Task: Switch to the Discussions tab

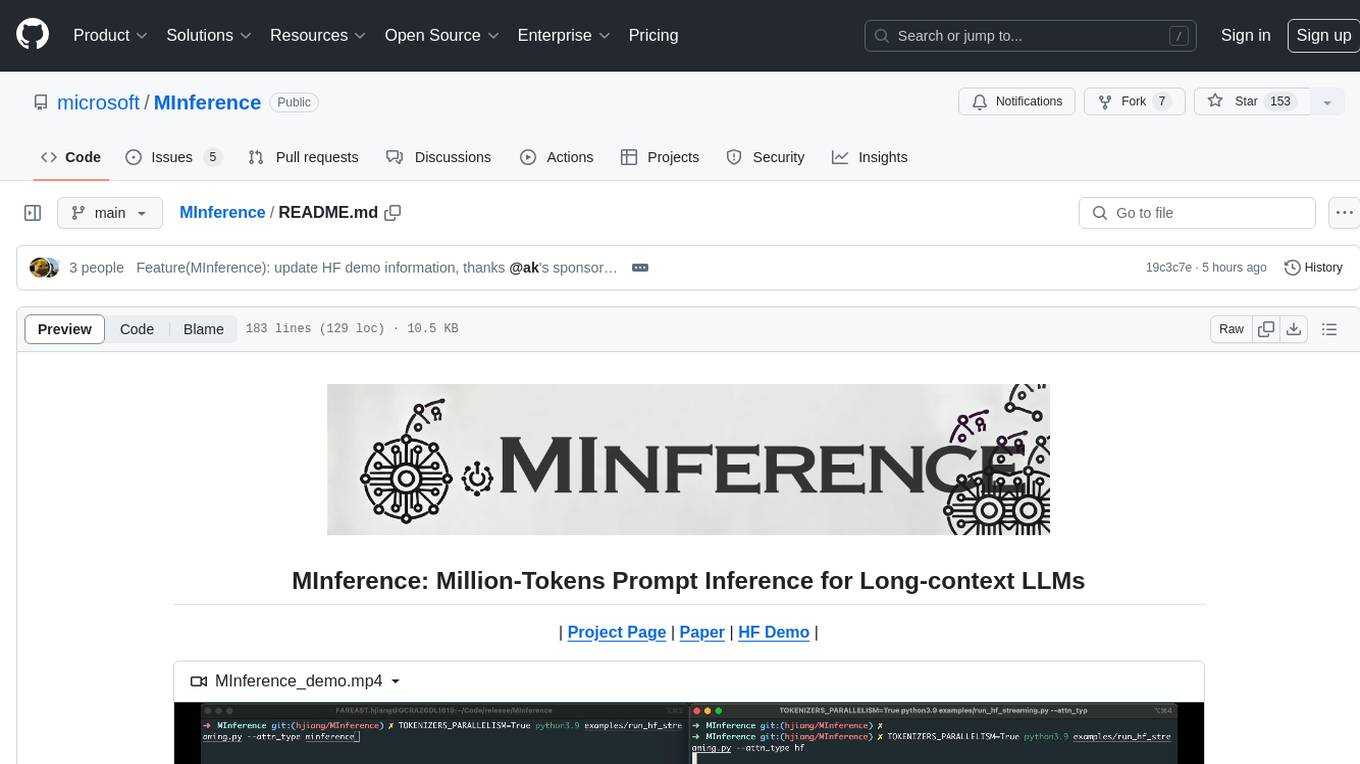Action: (x=438, y=157)
